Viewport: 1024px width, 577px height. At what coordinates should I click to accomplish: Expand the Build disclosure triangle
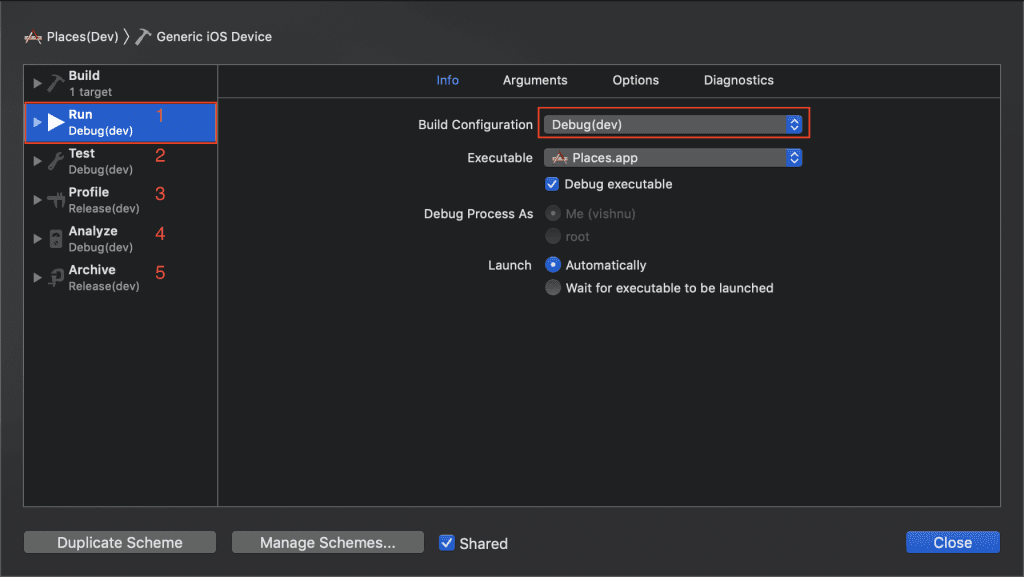(x=37, y=84)
